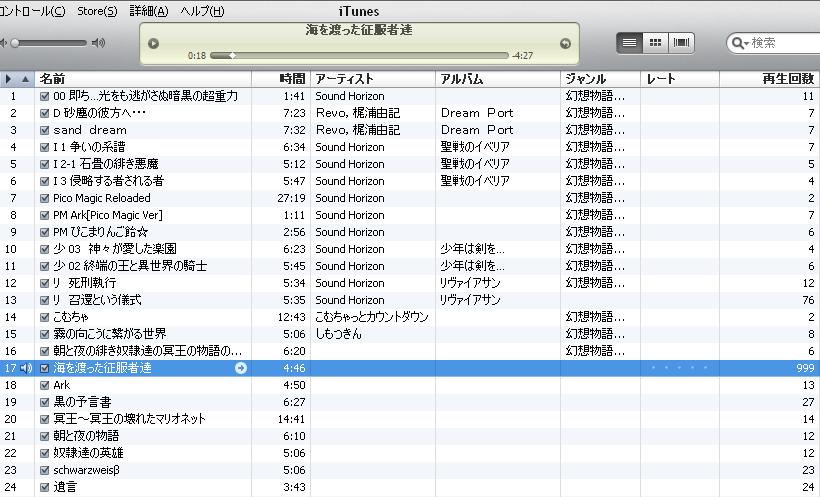This screenshot has width=820, height=497.
Task: Toggle checkbox for schwarzweisβ
Action: tap(44, 470)
